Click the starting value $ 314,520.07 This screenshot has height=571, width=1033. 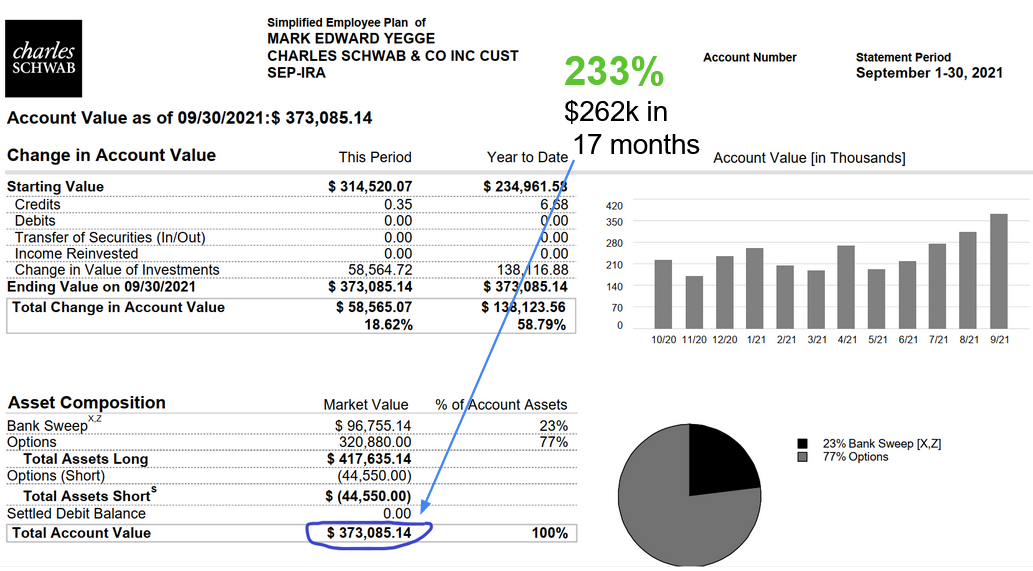click(x=370, y=187)
